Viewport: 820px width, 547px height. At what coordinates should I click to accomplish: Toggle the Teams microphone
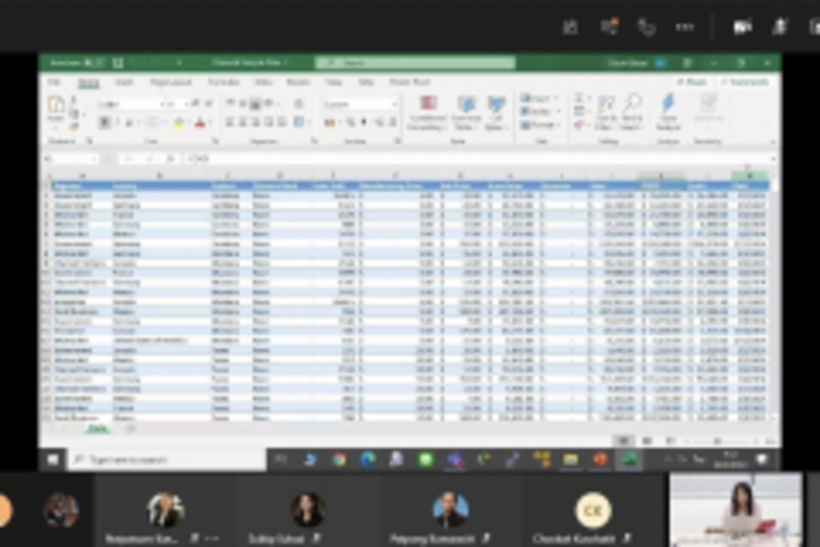tap(780, 27)
